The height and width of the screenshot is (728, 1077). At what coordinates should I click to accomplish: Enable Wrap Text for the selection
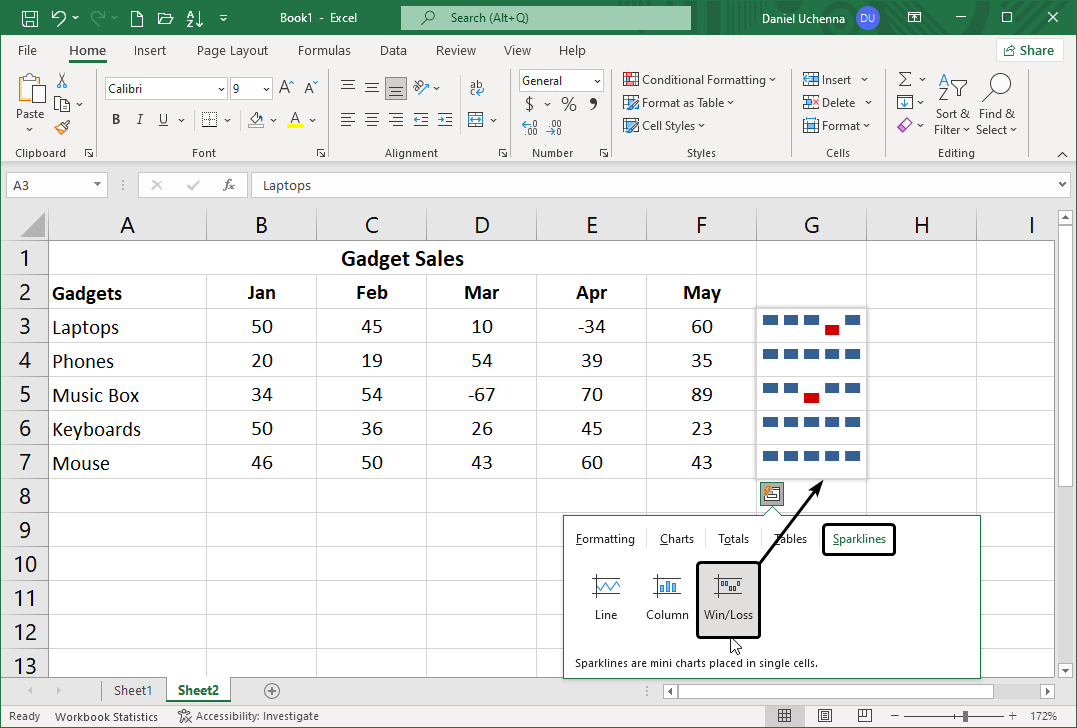tap(477, 88)
